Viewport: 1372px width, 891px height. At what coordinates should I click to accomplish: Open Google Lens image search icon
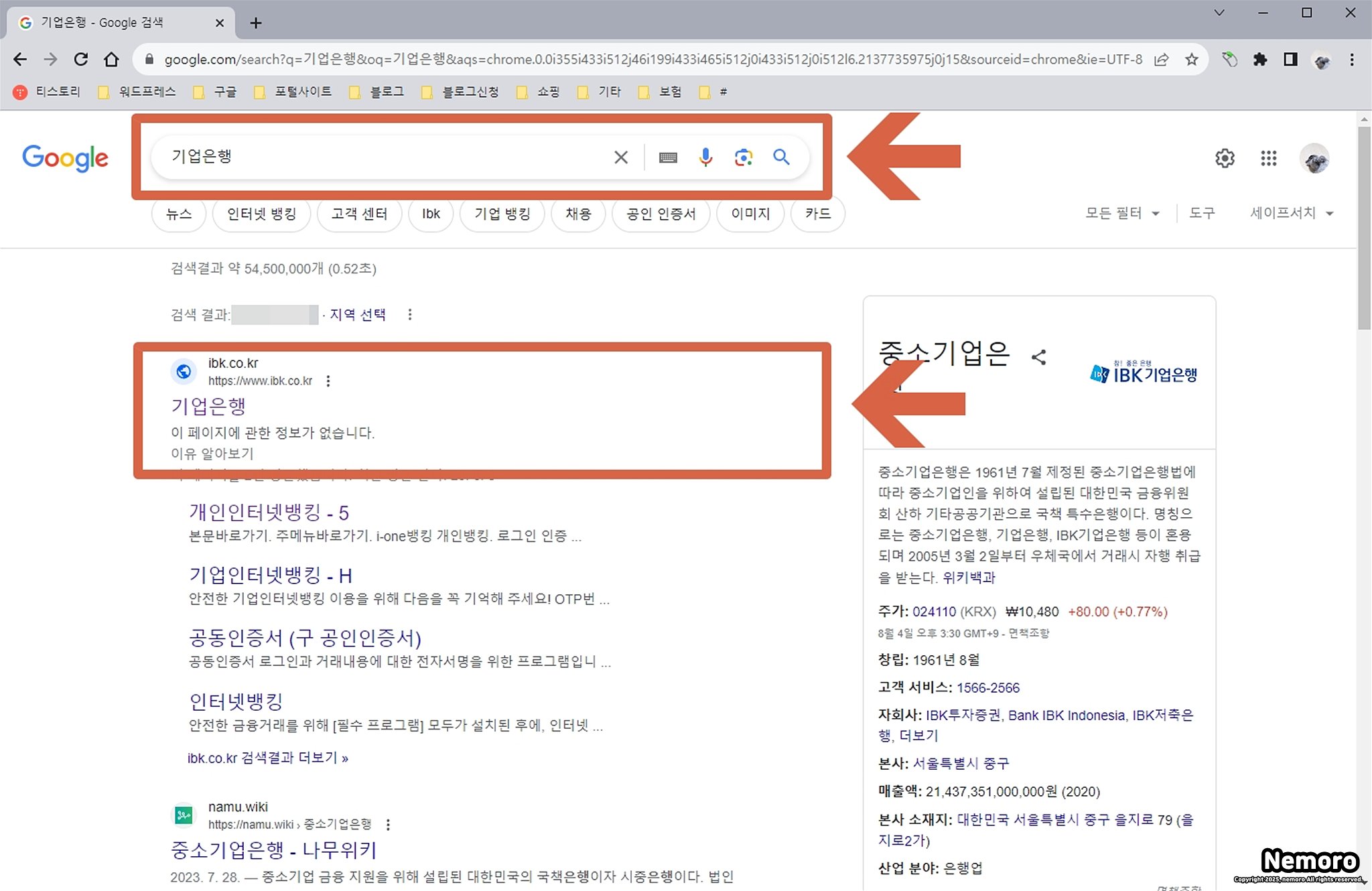coord(743,157)
